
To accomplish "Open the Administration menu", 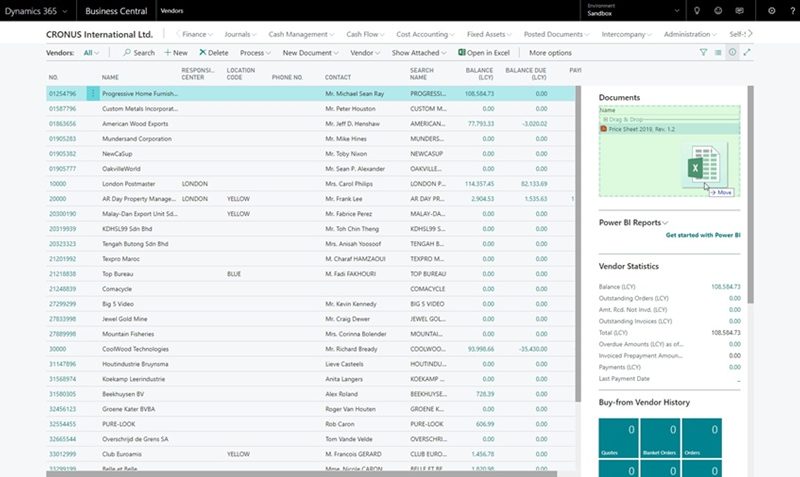I will click(690, 34).
